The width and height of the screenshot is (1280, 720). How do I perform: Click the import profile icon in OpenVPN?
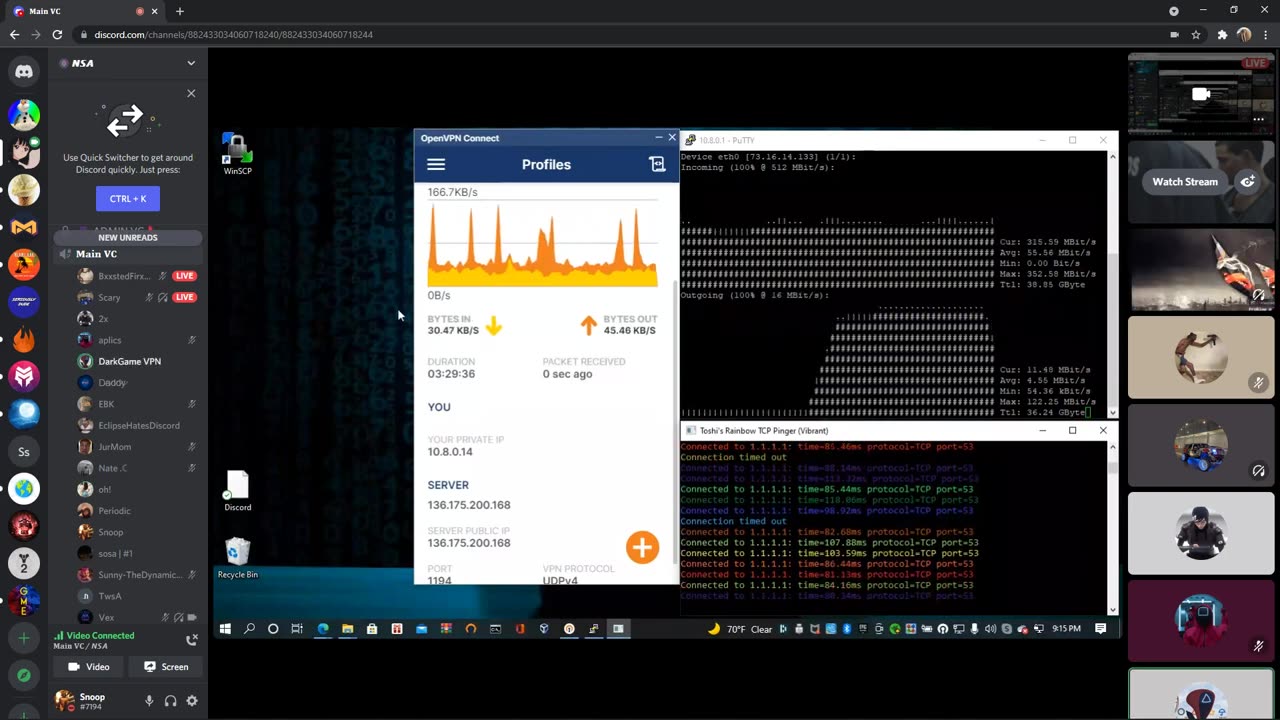tap(657, 165)
